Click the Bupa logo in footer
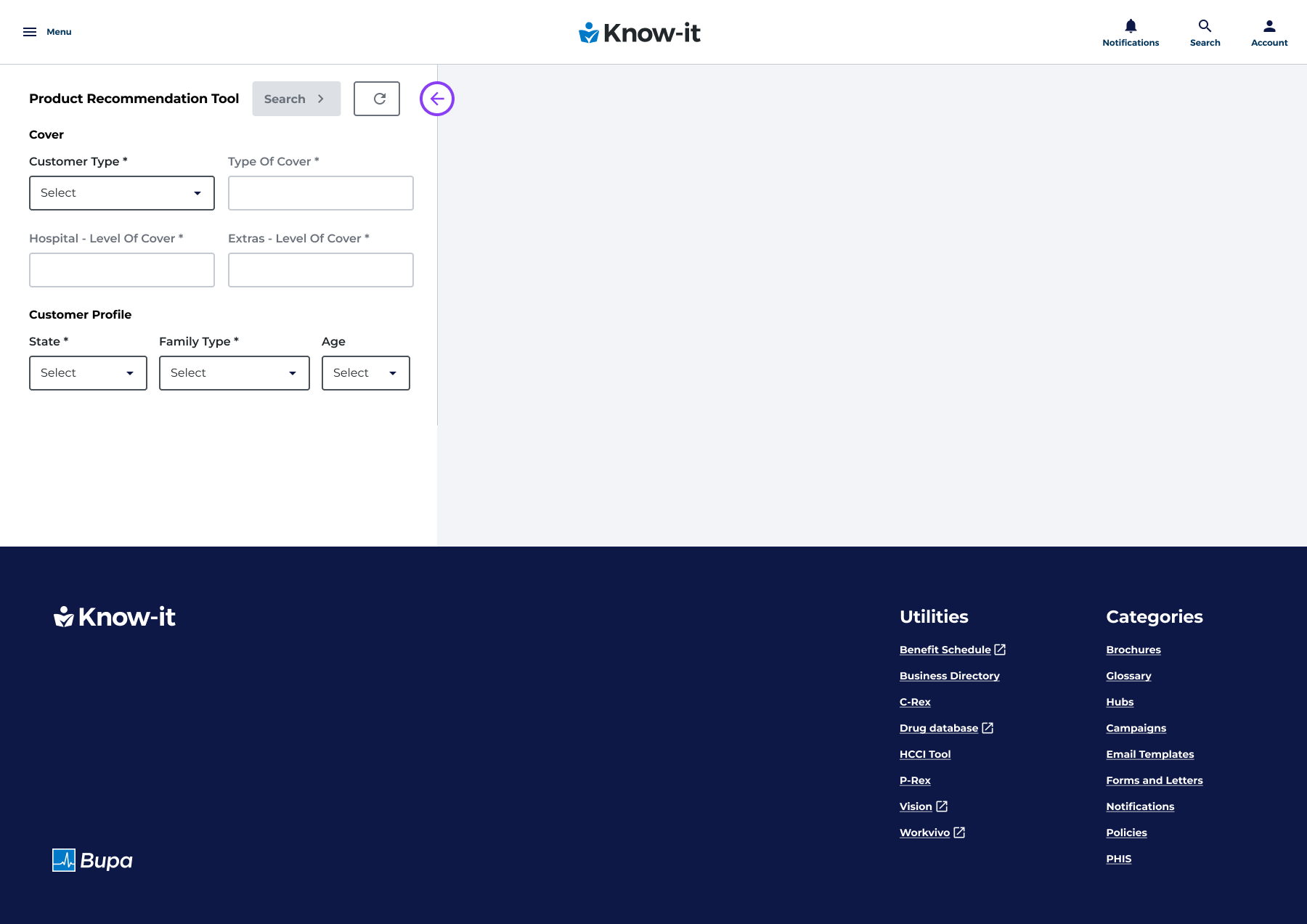The height and width of the screenshot is (924, 1307). pyautogui.click(x=92, y=860)
